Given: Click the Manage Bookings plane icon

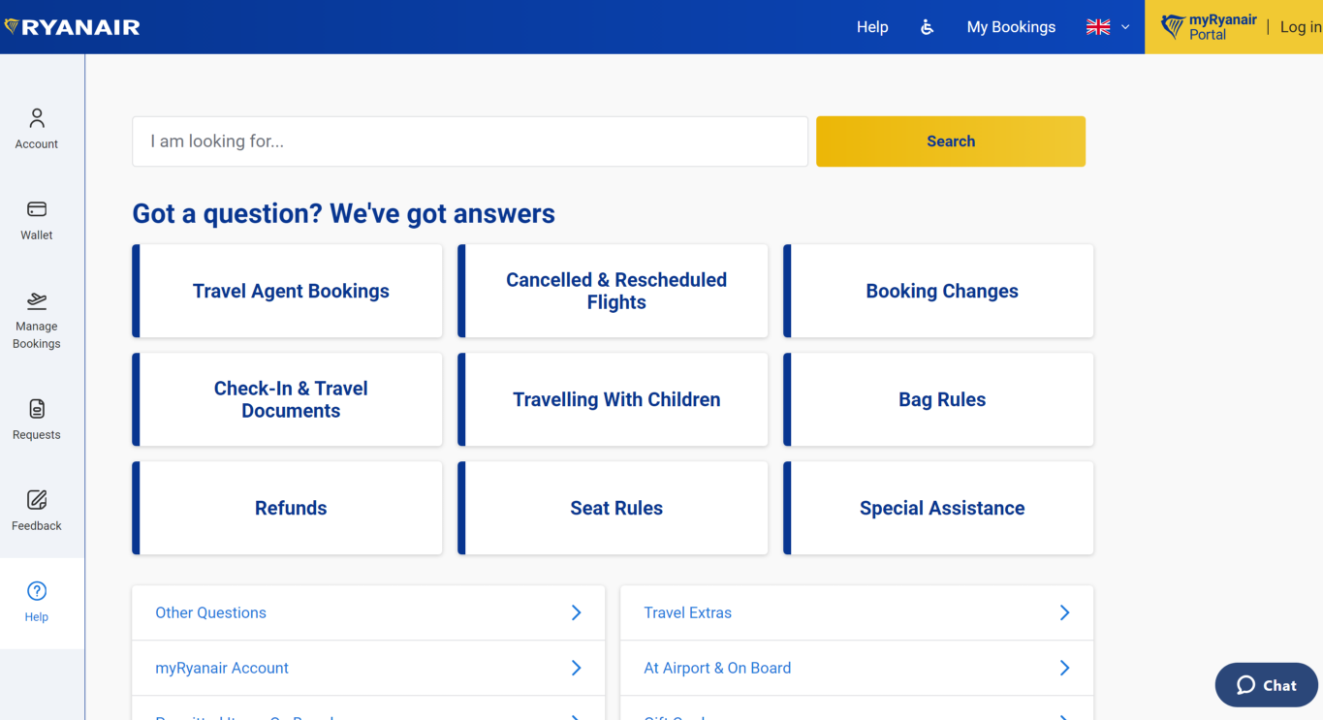Looking at the screenshot, I should (37, 300).
